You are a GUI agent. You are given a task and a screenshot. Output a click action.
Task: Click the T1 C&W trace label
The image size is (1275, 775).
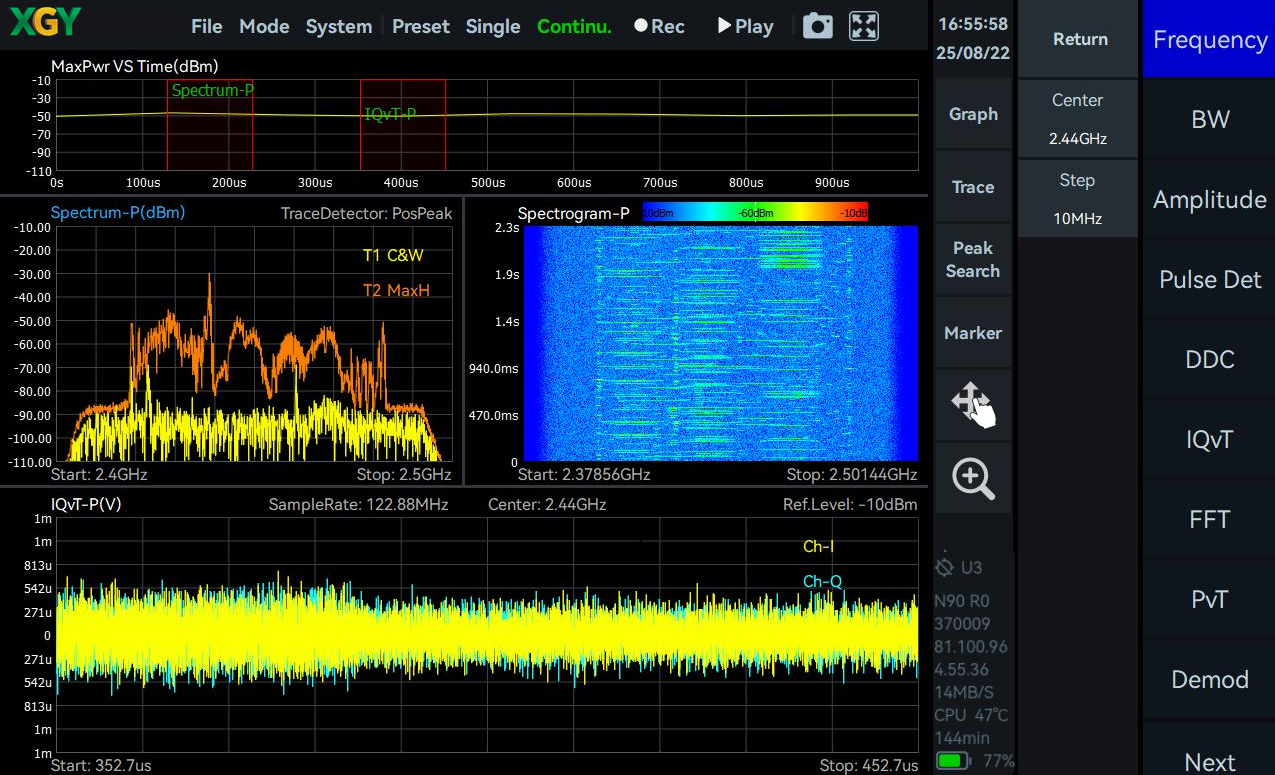(x=393, y=255)
